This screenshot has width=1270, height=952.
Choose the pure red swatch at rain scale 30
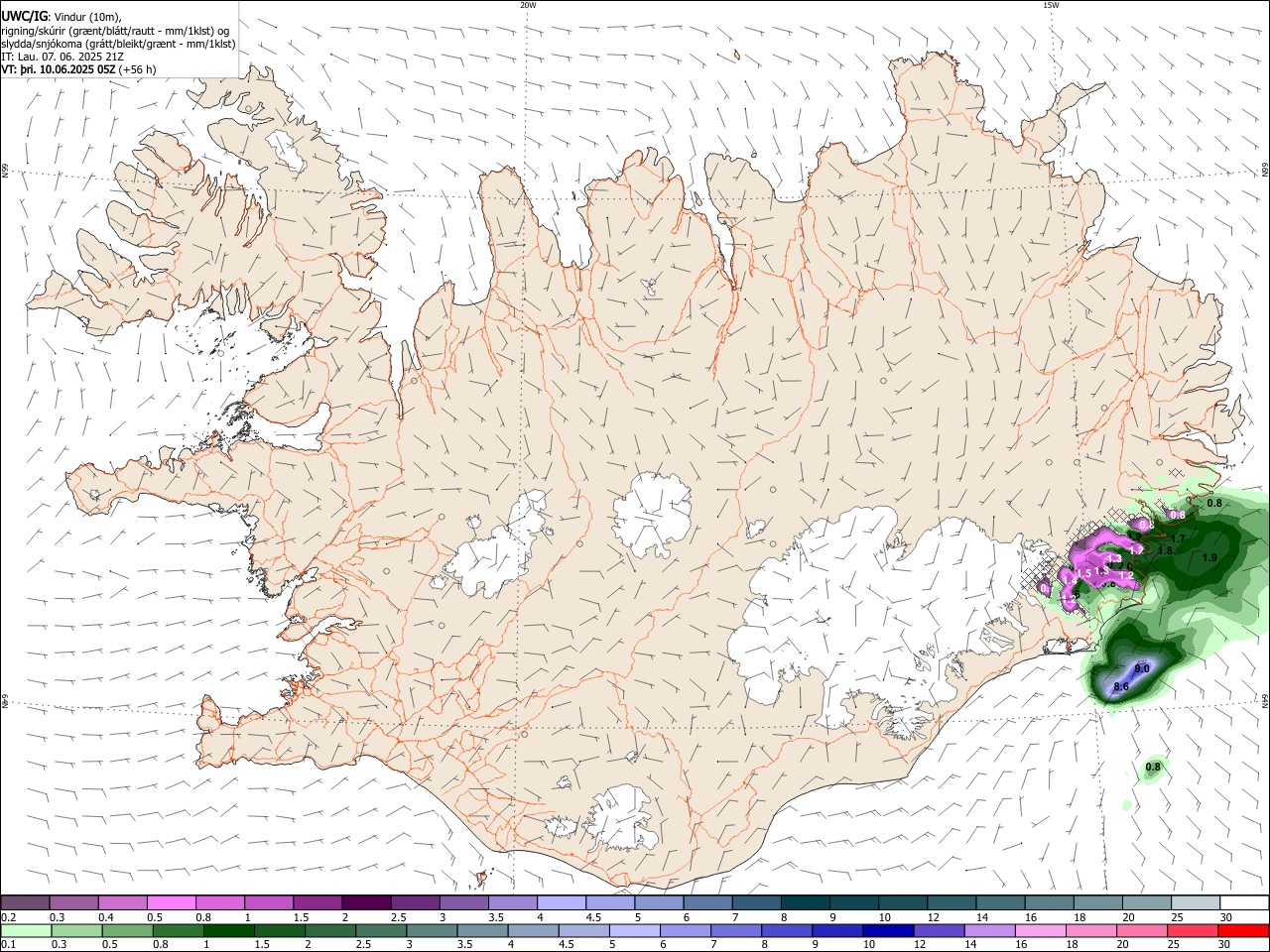(1243, 931)
